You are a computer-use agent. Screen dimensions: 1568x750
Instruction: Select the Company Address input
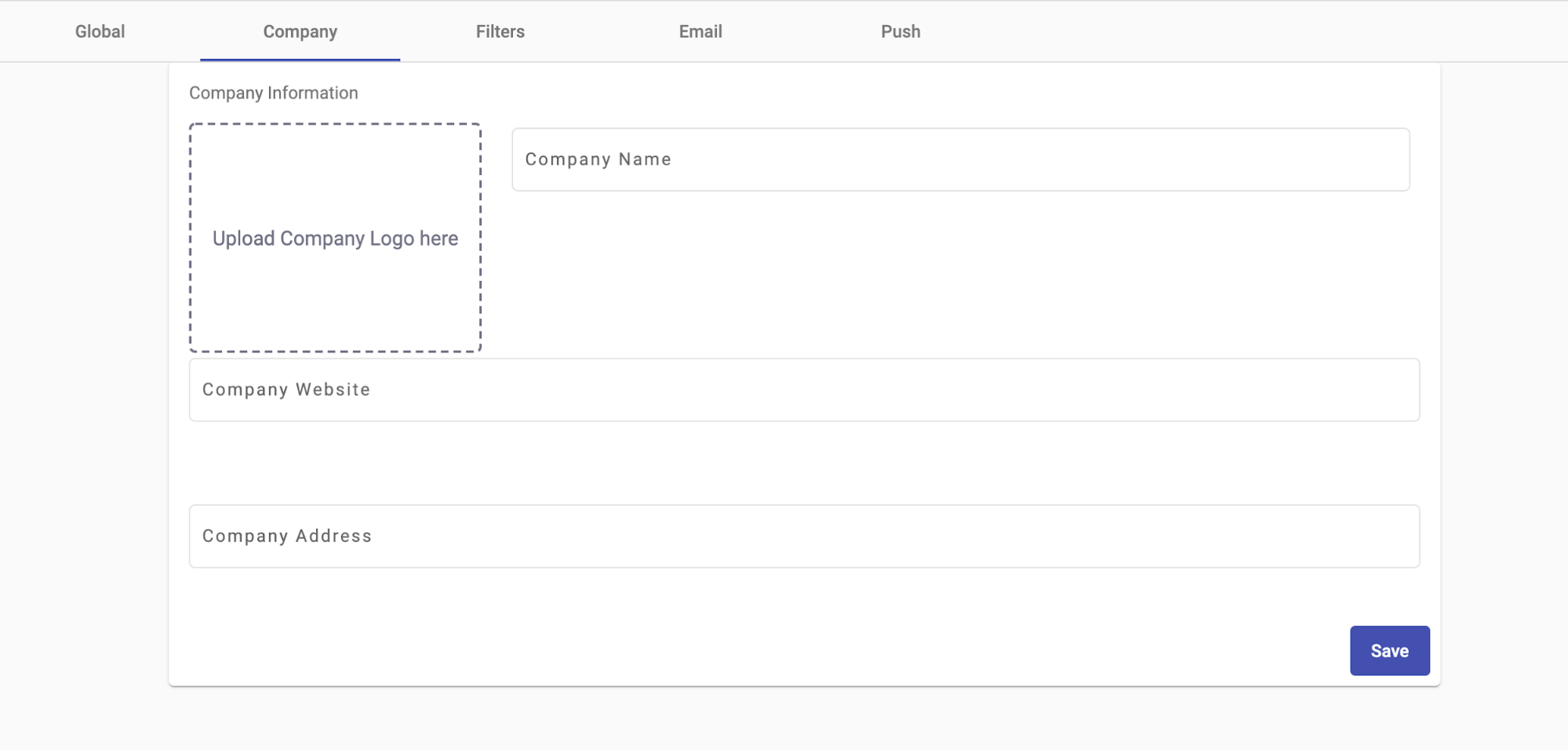click(x=804, y=536)
